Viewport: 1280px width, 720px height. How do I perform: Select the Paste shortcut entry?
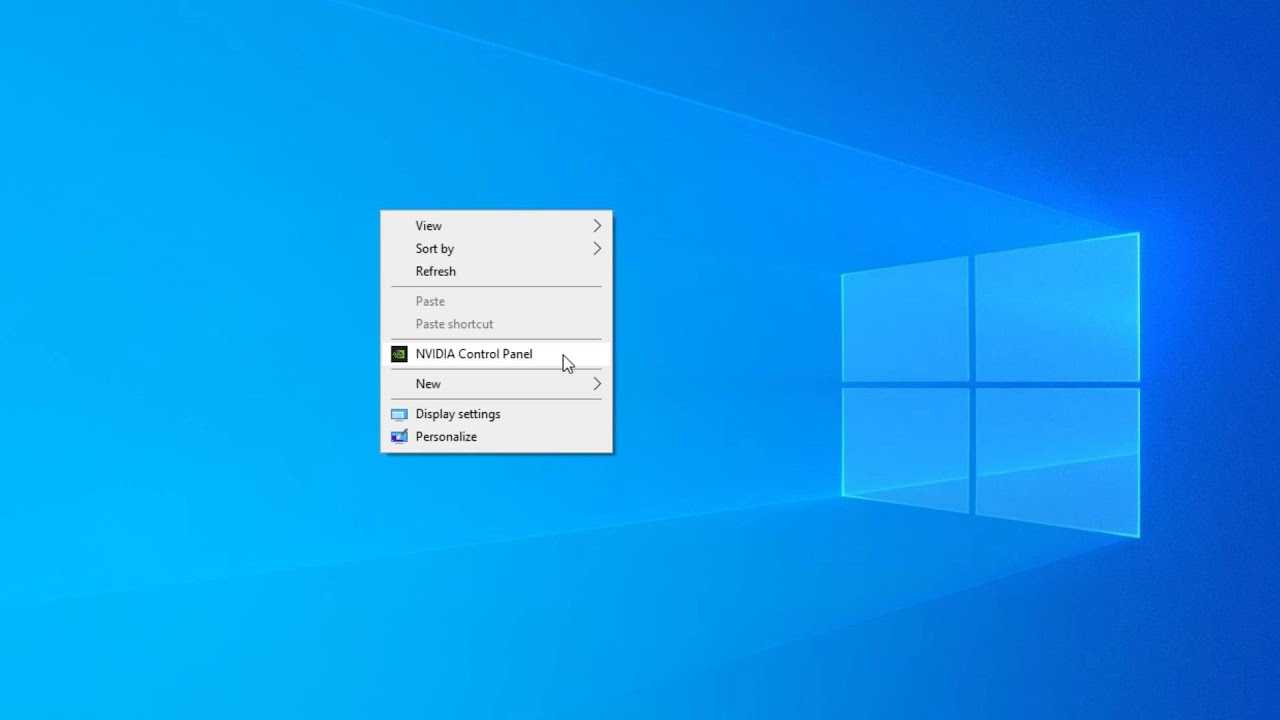coord(496,324)
